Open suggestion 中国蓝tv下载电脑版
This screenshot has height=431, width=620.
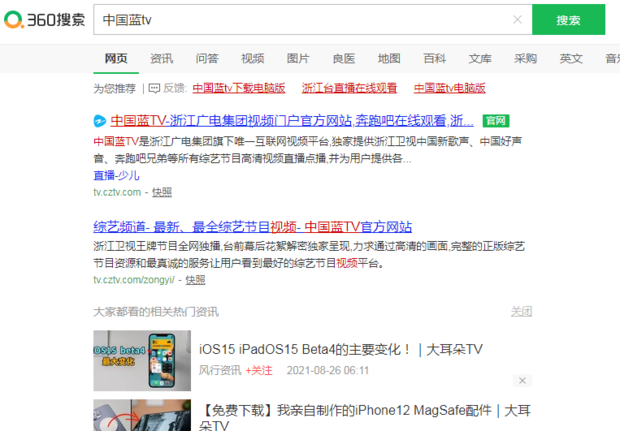pos(239,88)
